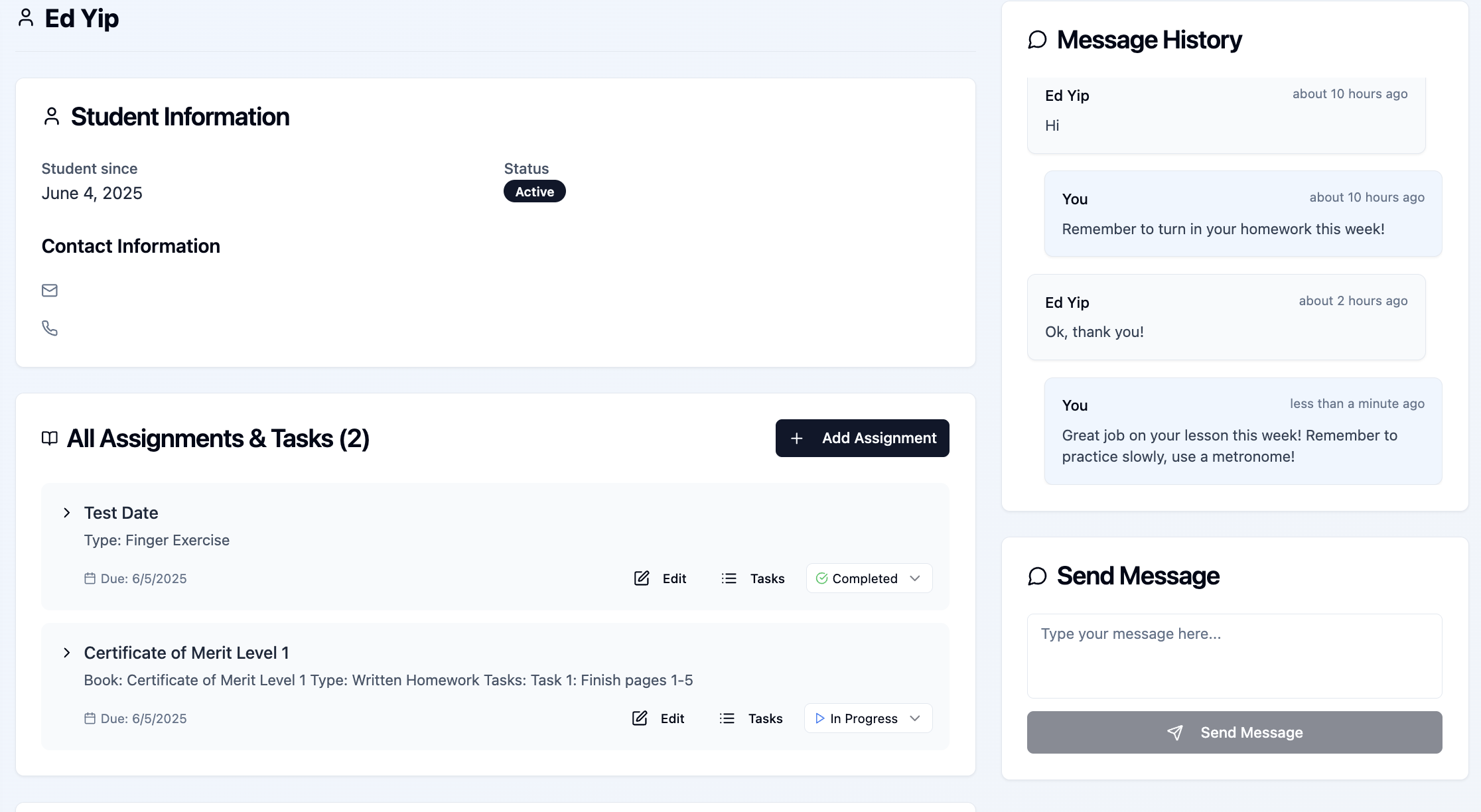Click the plus icon on Add Assignment
Image resolution: width=1481 pixels, height=812 pixels.
tap(796, 439)
